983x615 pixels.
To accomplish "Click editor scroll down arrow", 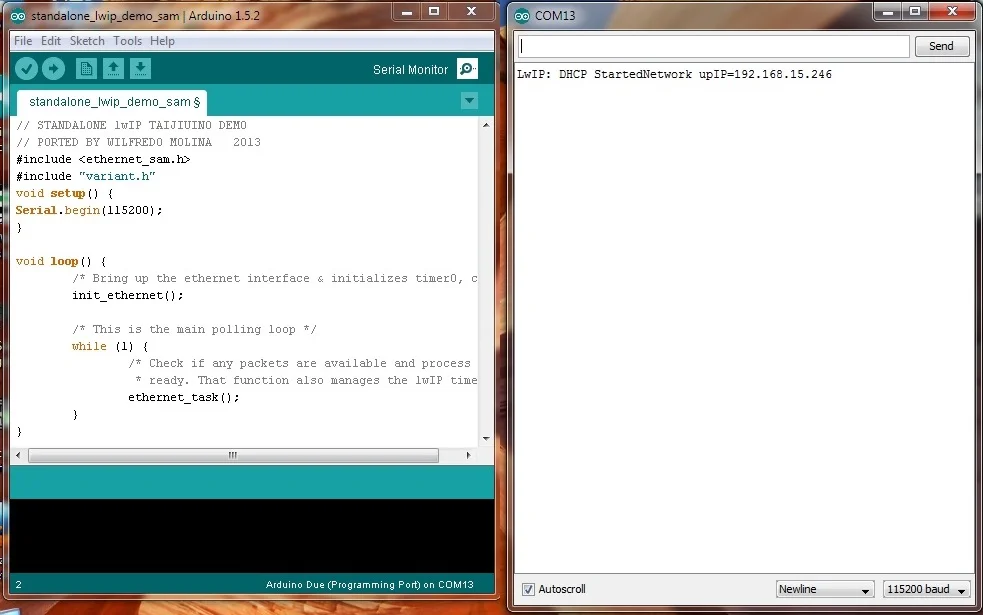I will (x=486, y=438).
